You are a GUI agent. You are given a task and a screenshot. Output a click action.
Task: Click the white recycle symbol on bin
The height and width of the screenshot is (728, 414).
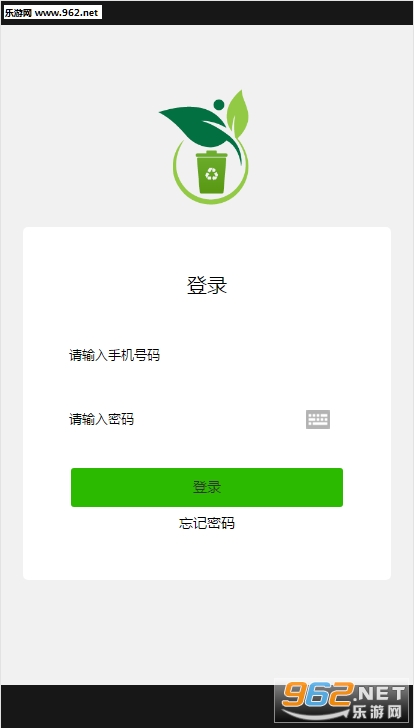pos(212,174)
